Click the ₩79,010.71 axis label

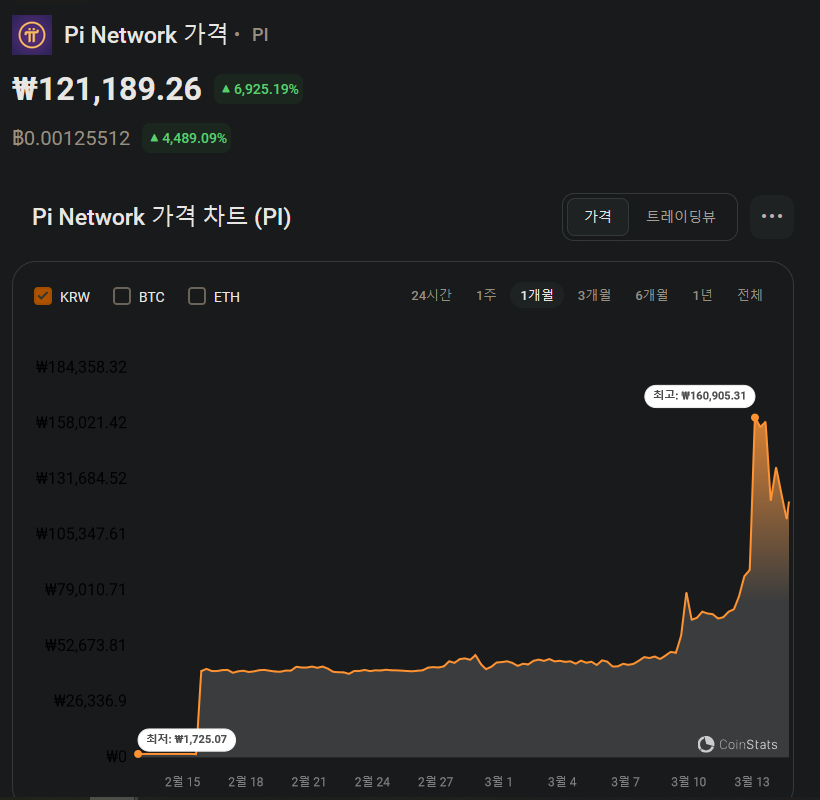pos(85,590)
